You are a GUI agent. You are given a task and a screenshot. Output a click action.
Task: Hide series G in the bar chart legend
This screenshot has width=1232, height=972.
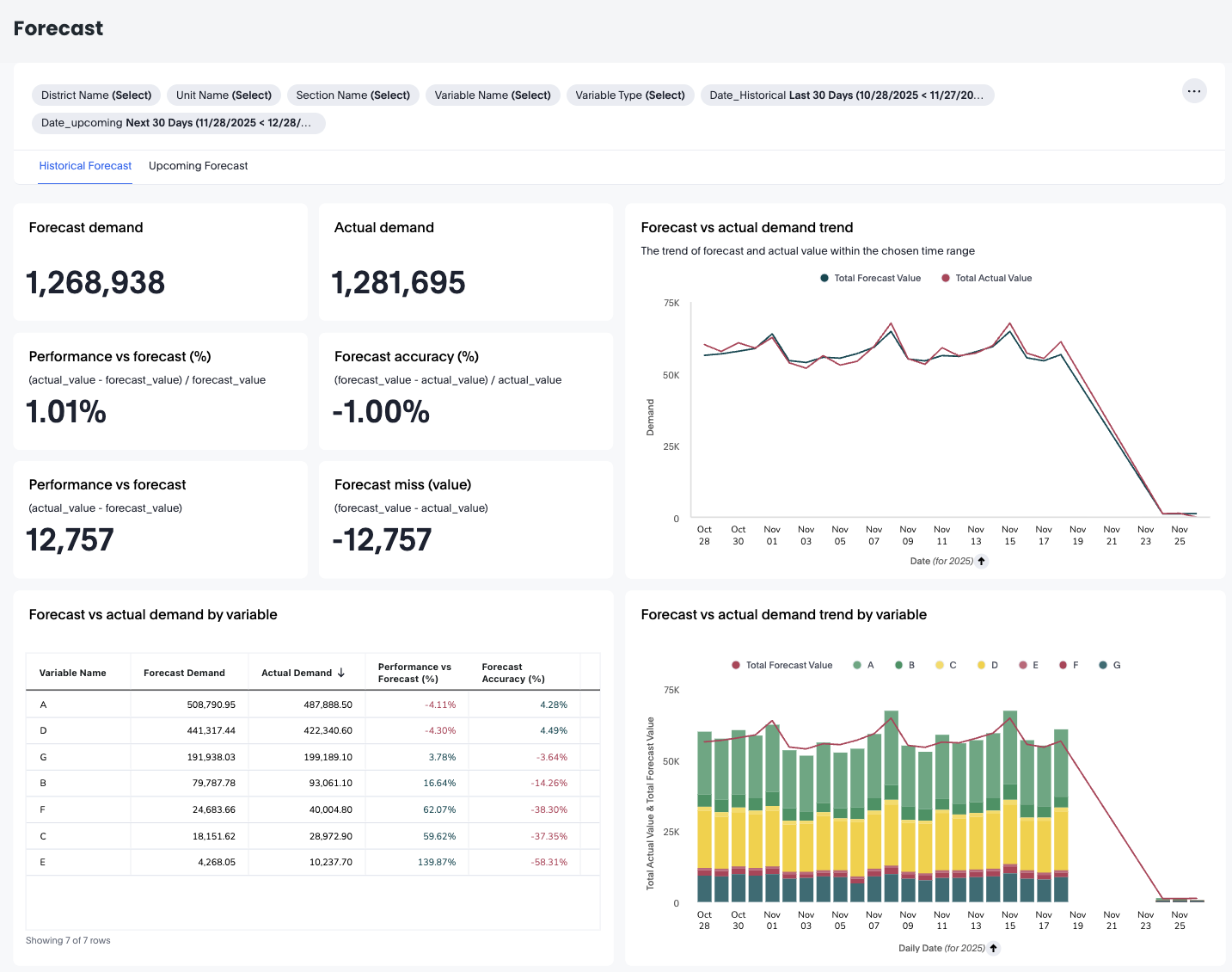coord(1103,665)
